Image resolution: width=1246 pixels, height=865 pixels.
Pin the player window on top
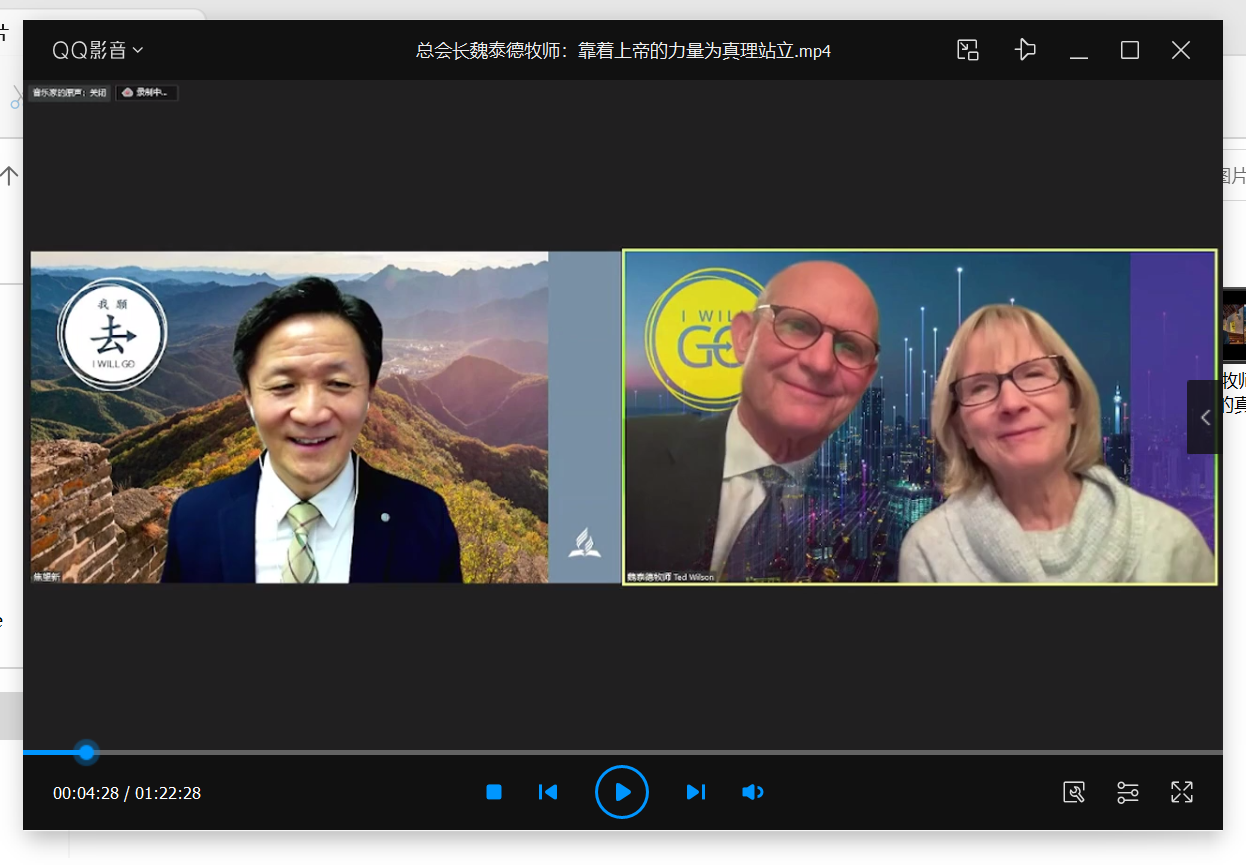tap(1025, 50)
